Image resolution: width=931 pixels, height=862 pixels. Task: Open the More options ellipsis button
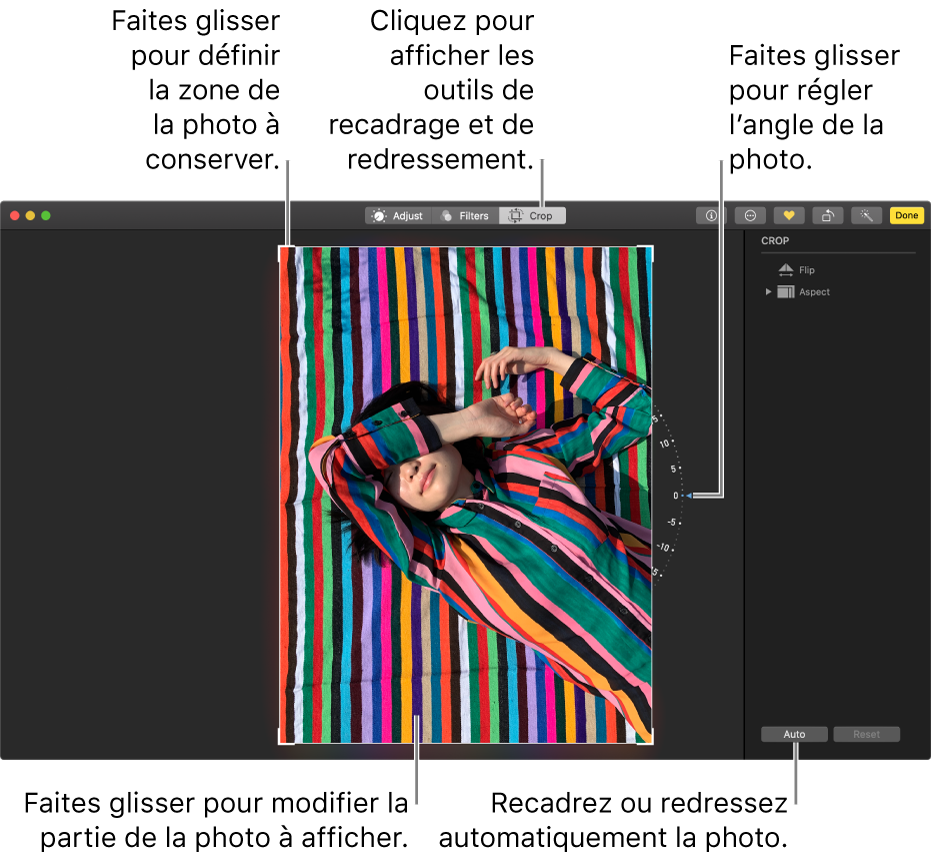coord(750,216)
